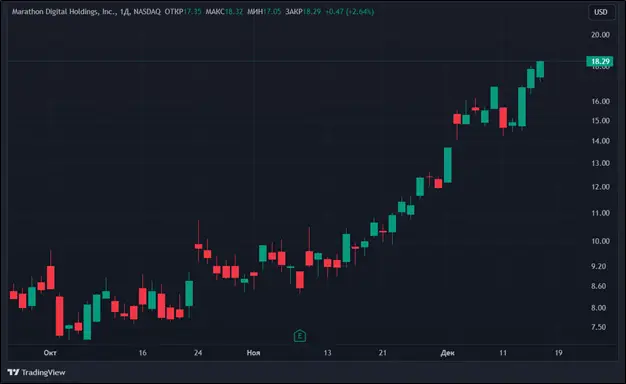Select the last green candle at 18.29
The width and height of the screenshot is (626, 384).
pos(540,69)
